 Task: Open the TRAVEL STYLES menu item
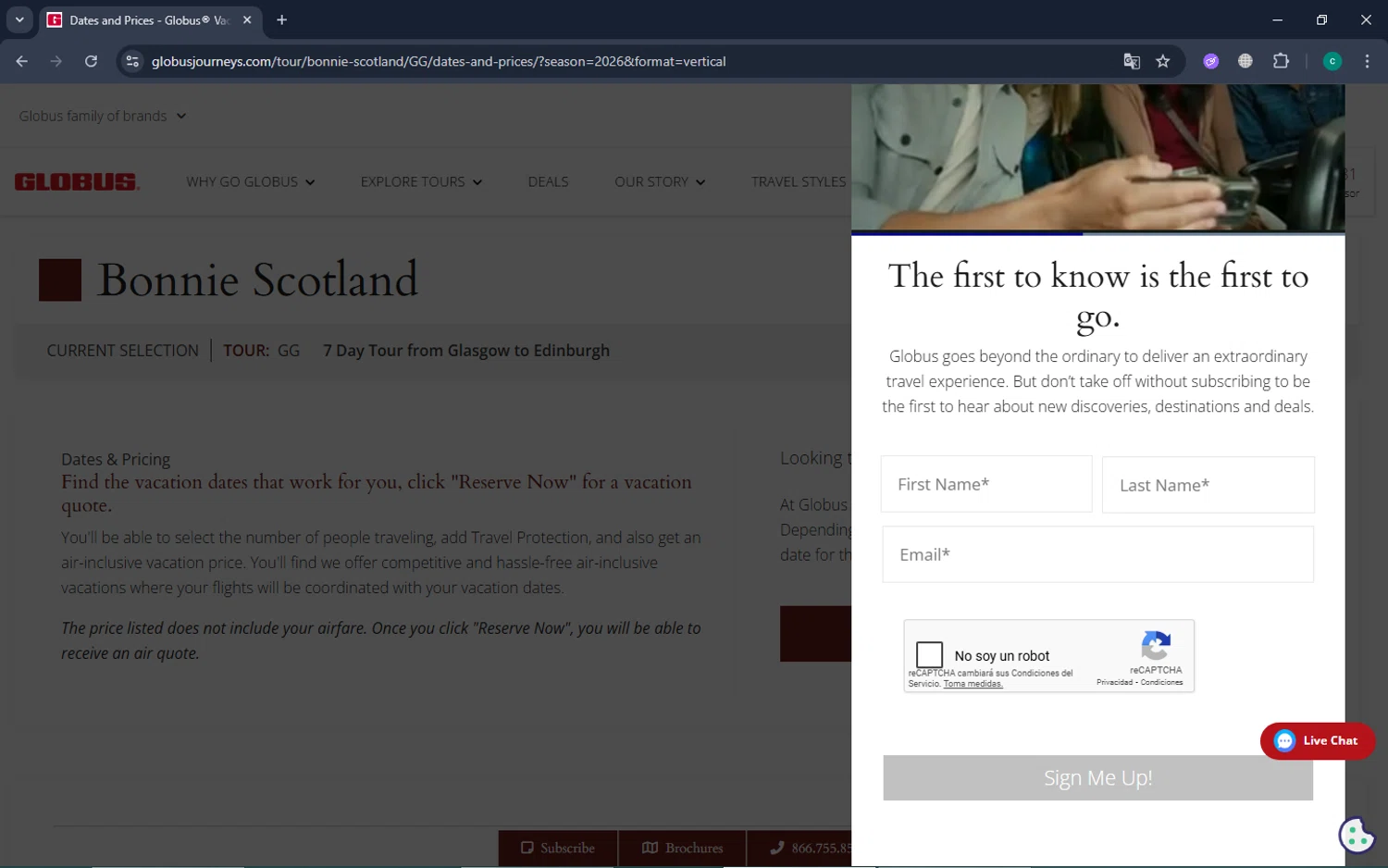coord(799,181)
